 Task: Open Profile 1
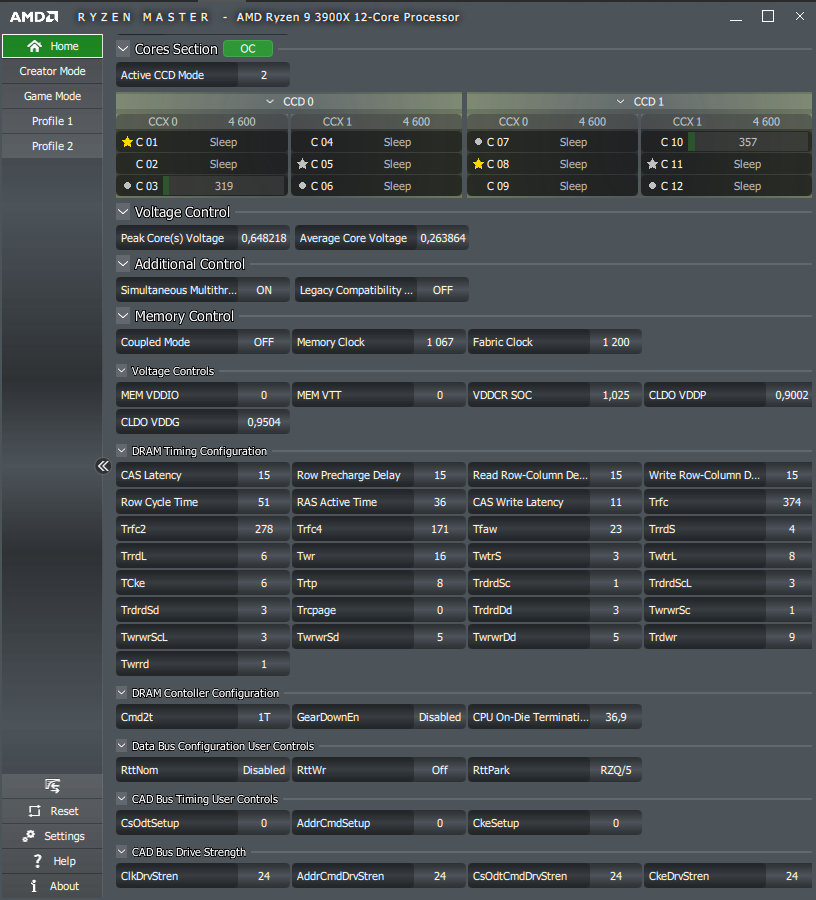(x=52, y=121)
